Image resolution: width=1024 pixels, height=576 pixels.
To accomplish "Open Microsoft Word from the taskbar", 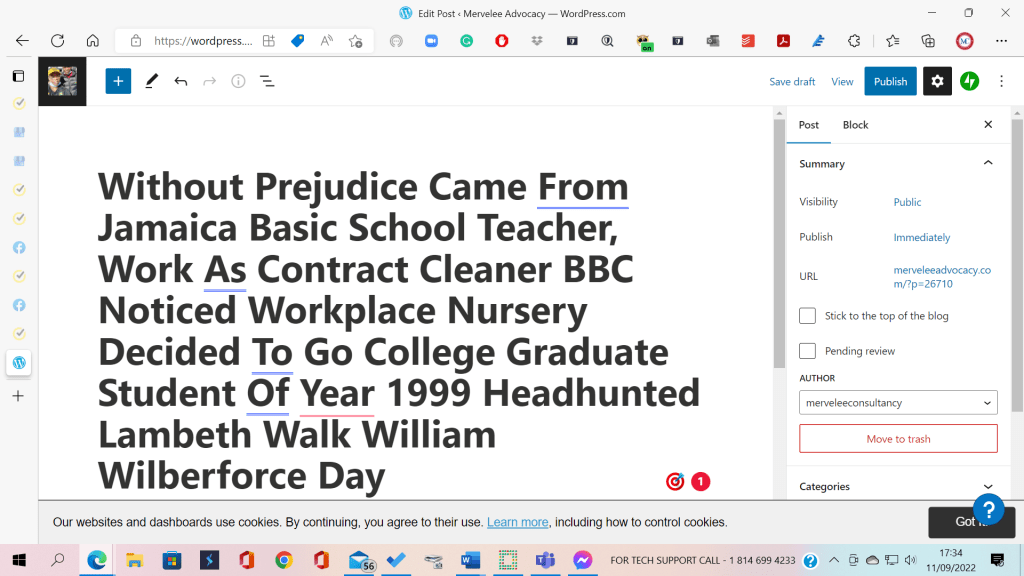I will coord(470,560).
